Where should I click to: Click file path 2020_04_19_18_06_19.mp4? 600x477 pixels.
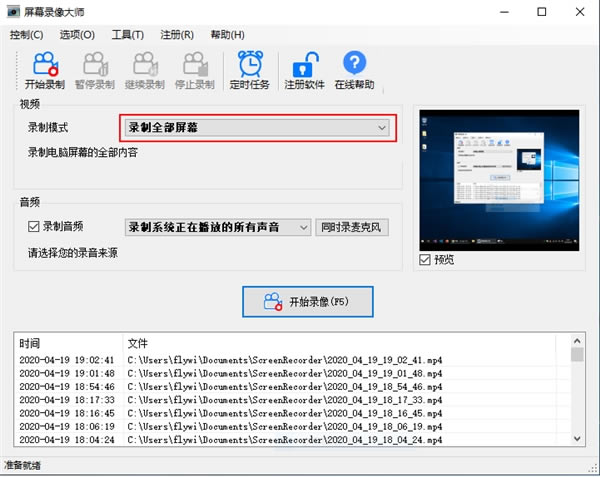coord(285,427)
